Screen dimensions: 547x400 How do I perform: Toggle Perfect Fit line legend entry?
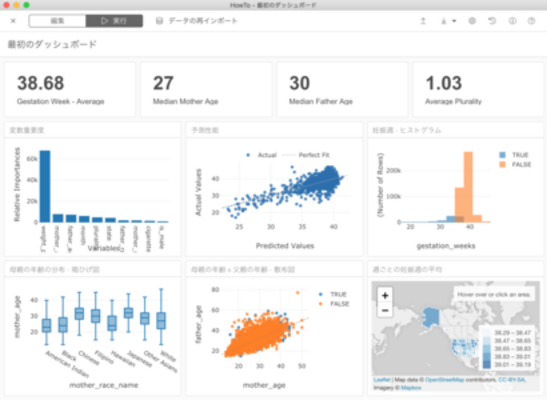click(306, 155)
